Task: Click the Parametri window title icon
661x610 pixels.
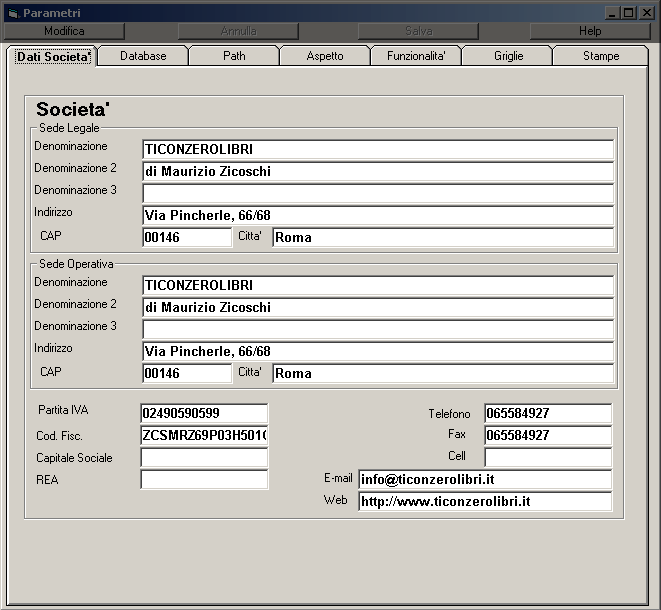Action: 14,13
